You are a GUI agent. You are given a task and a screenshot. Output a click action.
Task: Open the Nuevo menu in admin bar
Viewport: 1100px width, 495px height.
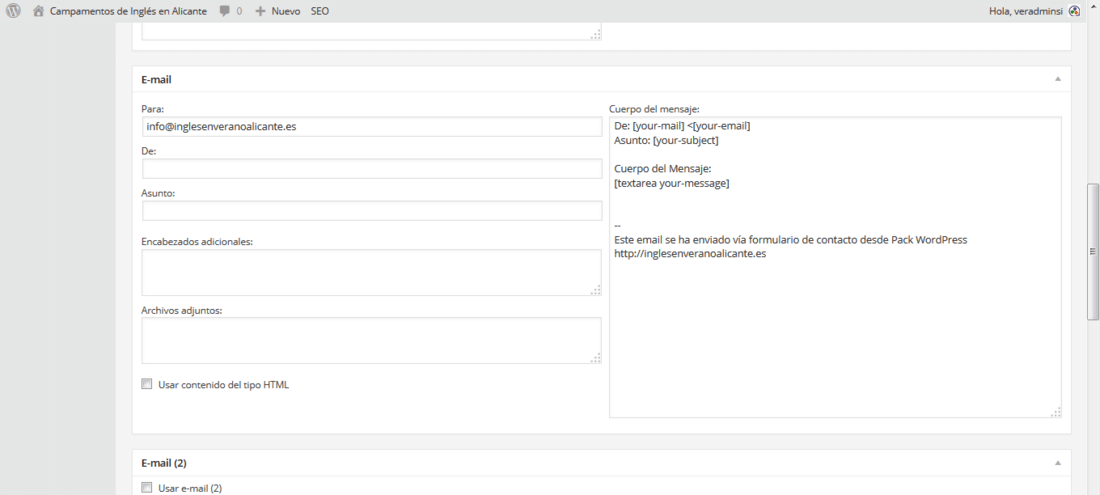tap(286, 11)
